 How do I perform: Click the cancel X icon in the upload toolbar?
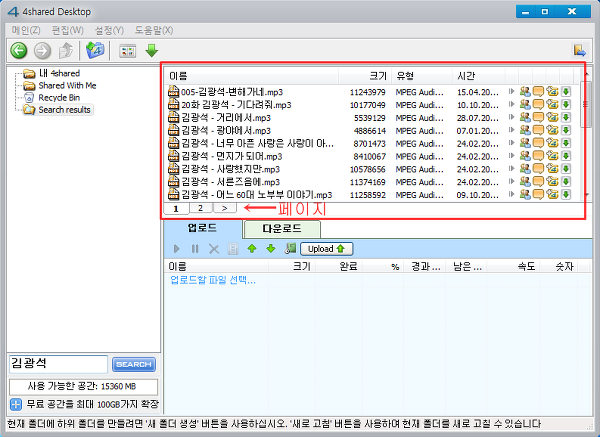pos(214,249)
